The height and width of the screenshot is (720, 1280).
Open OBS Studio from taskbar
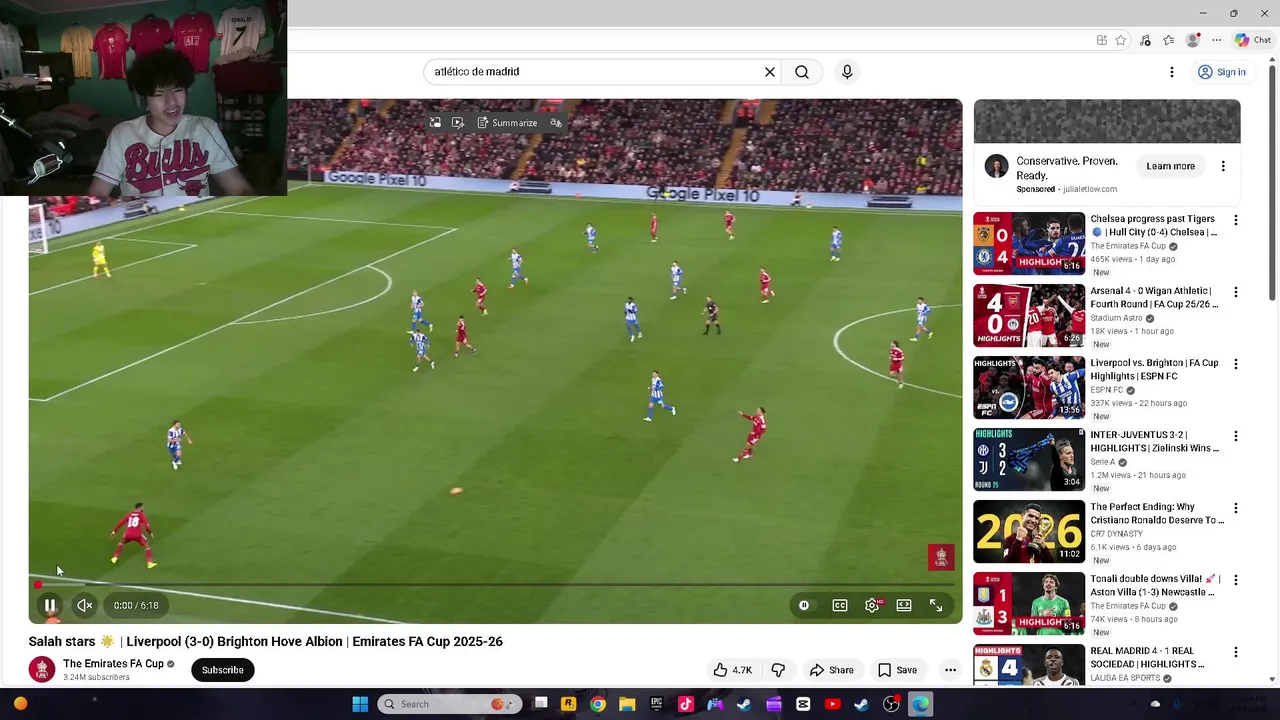pos(891,704)
